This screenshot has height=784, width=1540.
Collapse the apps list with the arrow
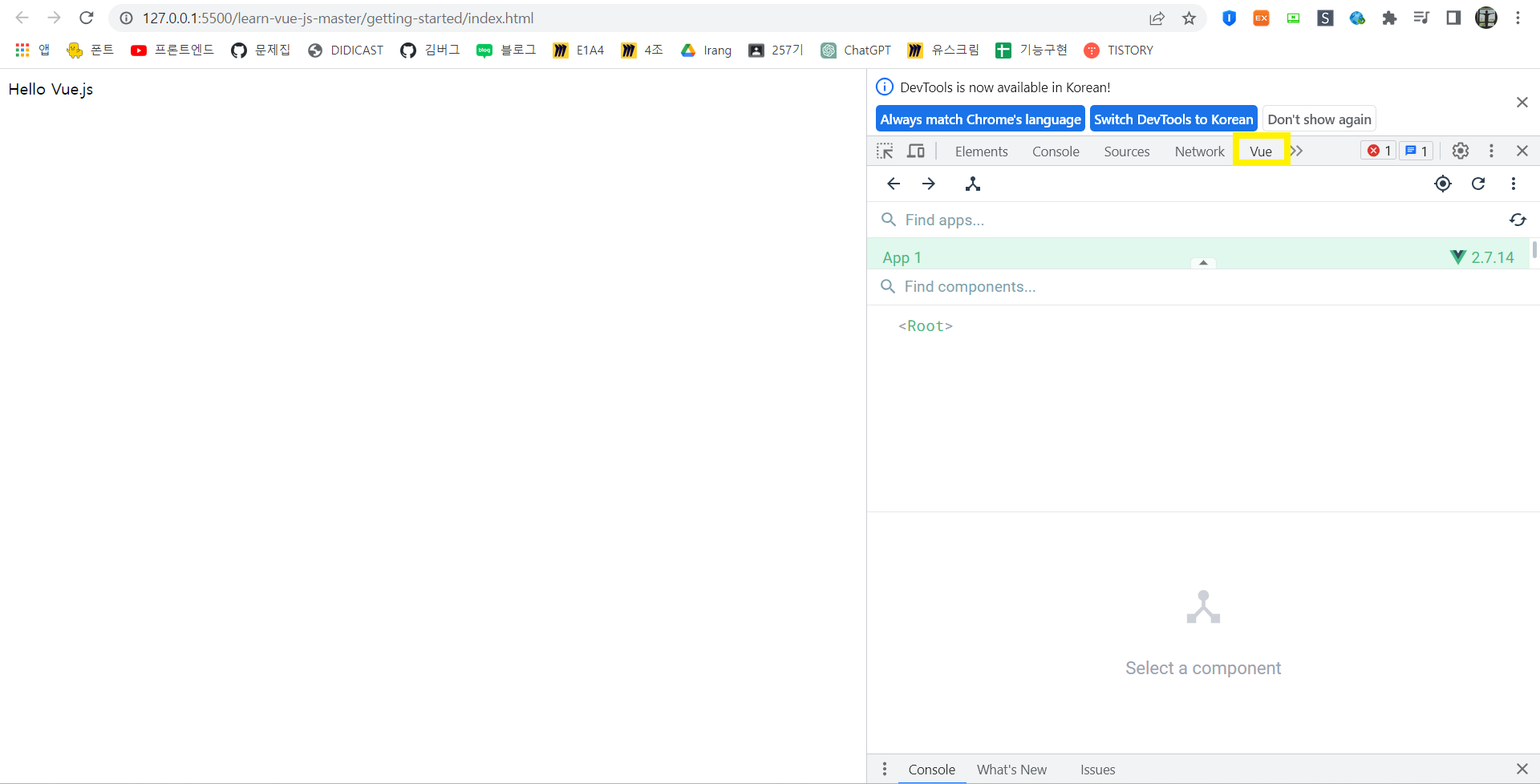[1203, 263]
